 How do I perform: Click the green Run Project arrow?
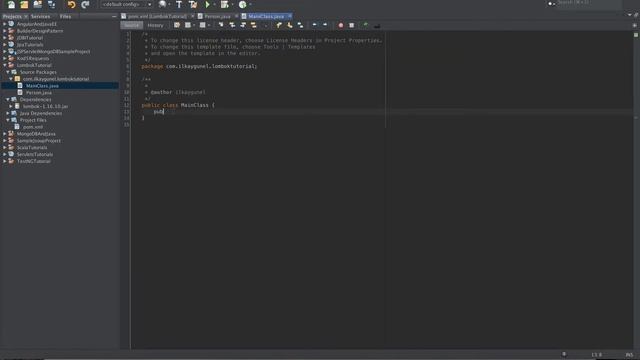tap(207, 4)
